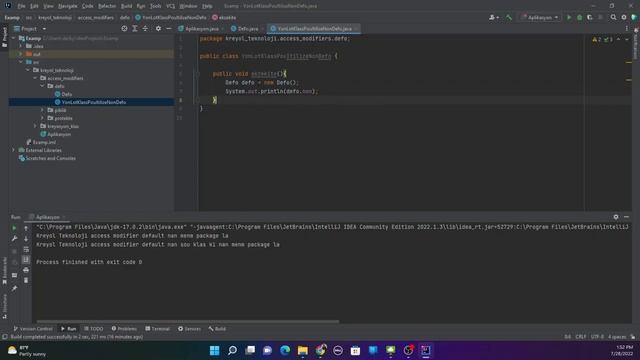Viewport: 640px width, 360px height.
Task: Open the Version Control tool window
Action: (x=33, y=329)
